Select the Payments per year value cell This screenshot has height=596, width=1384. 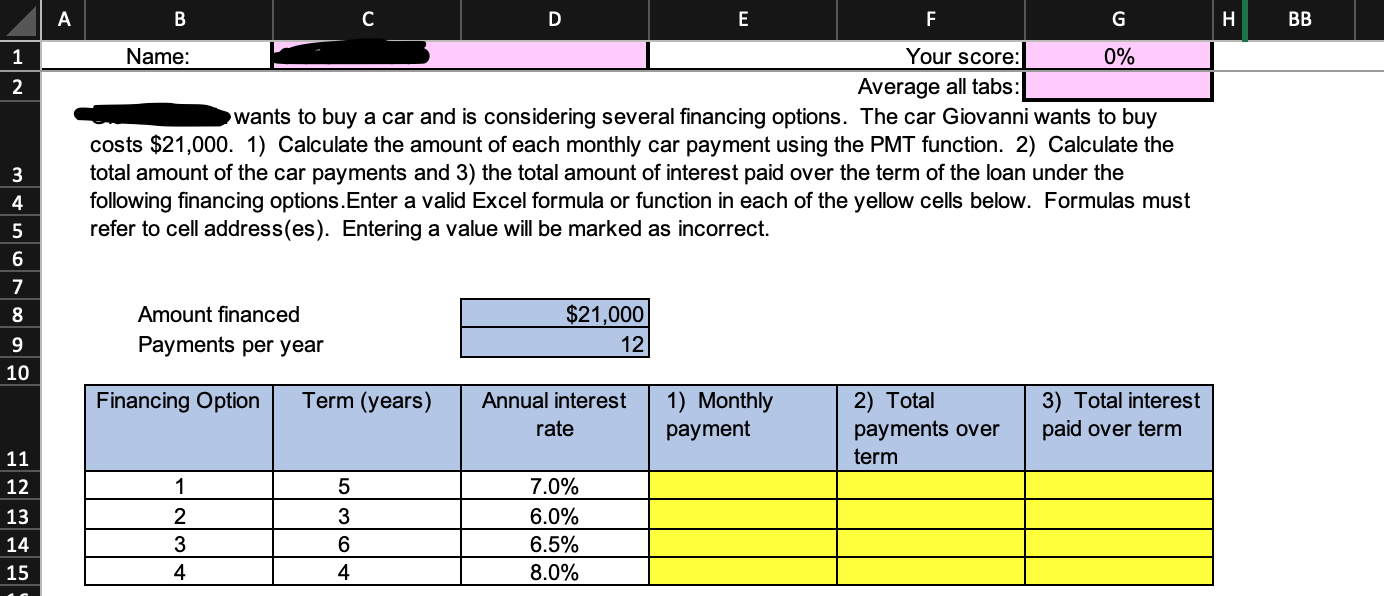pyautogui.click(x=554, y=344)
